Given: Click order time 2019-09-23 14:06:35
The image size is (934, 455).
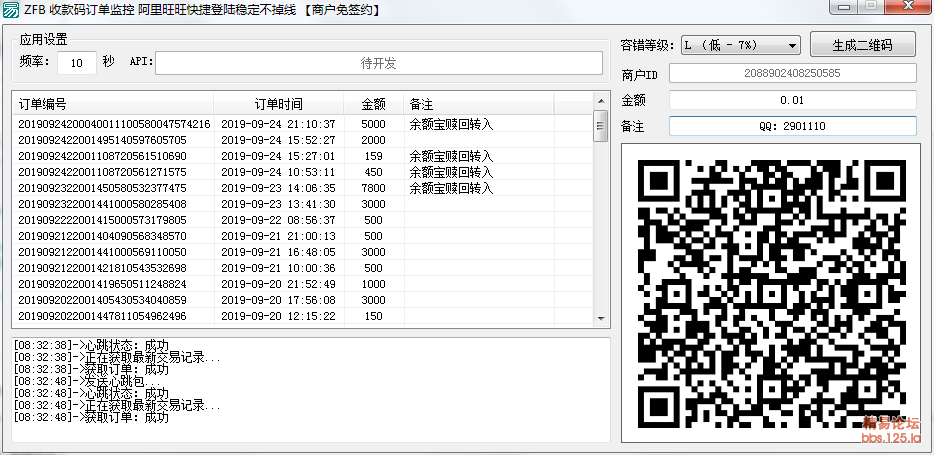Looking at the screenshot, I should click(x=278, y=189).
